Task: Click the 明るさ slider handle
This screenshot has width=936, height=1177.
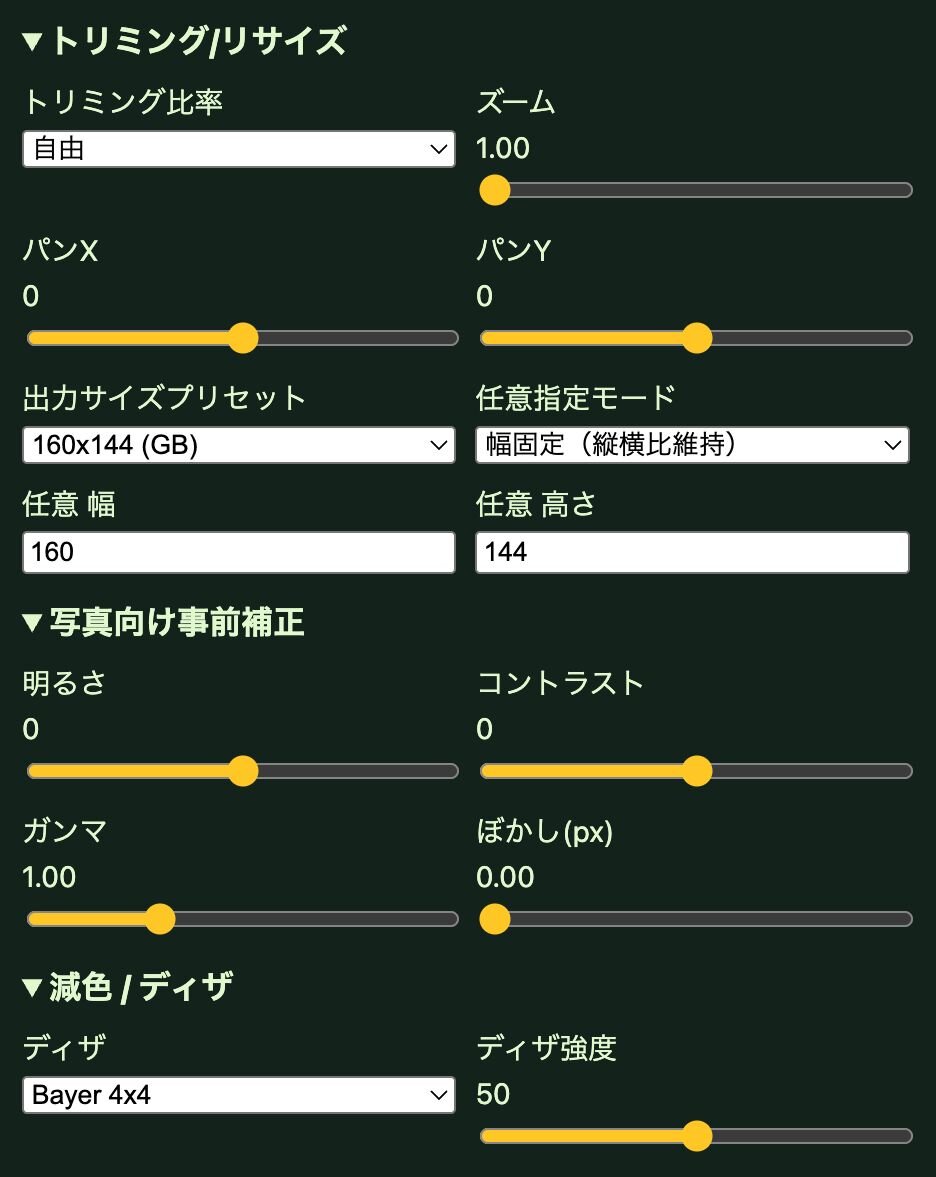Action: pyautogui.click(x=243, y=771)
